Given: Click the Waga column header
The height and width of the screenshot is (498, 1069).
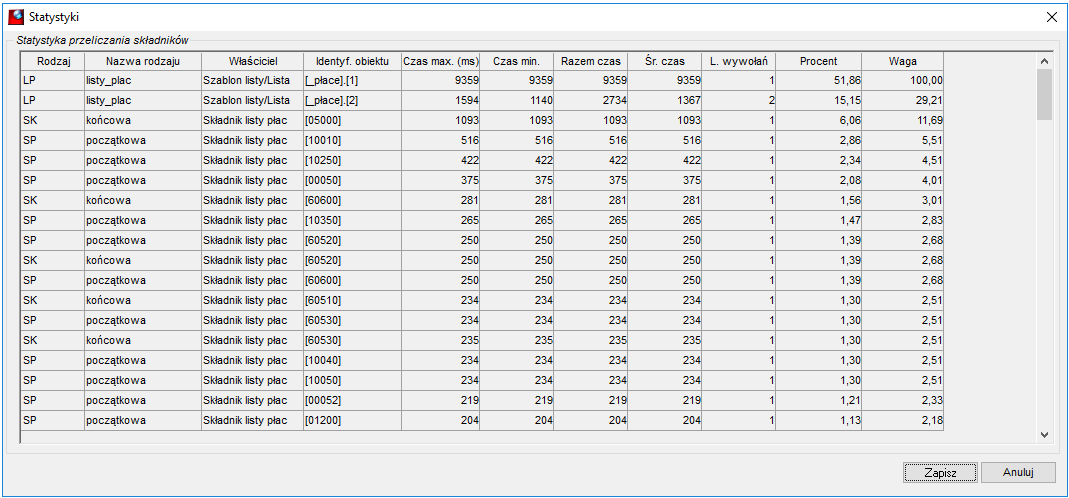Looking at the screenshot, I should click(x=903, y=61).
